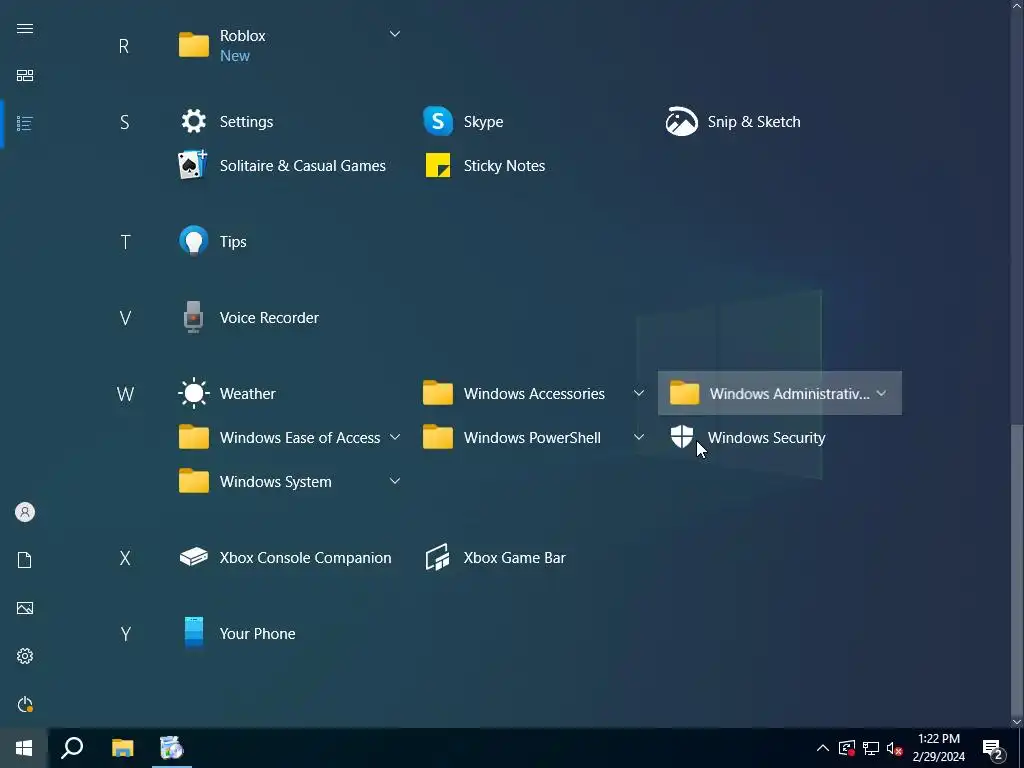Open File Explorer from the taskbar
The image size is (1024, 768).
[122, 748]
